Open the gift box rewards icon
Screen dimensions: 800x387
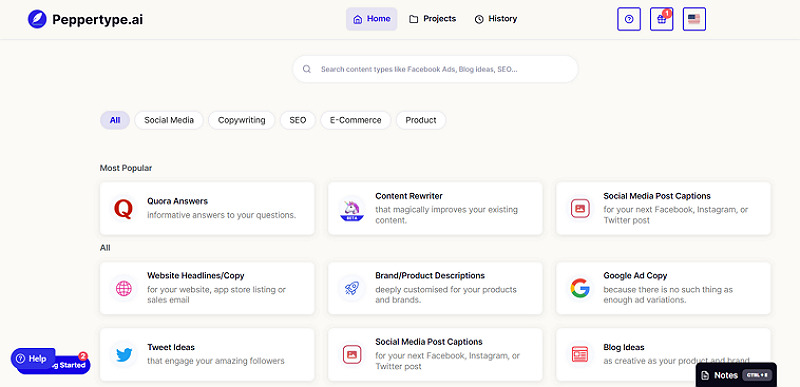tap(662, 19)
